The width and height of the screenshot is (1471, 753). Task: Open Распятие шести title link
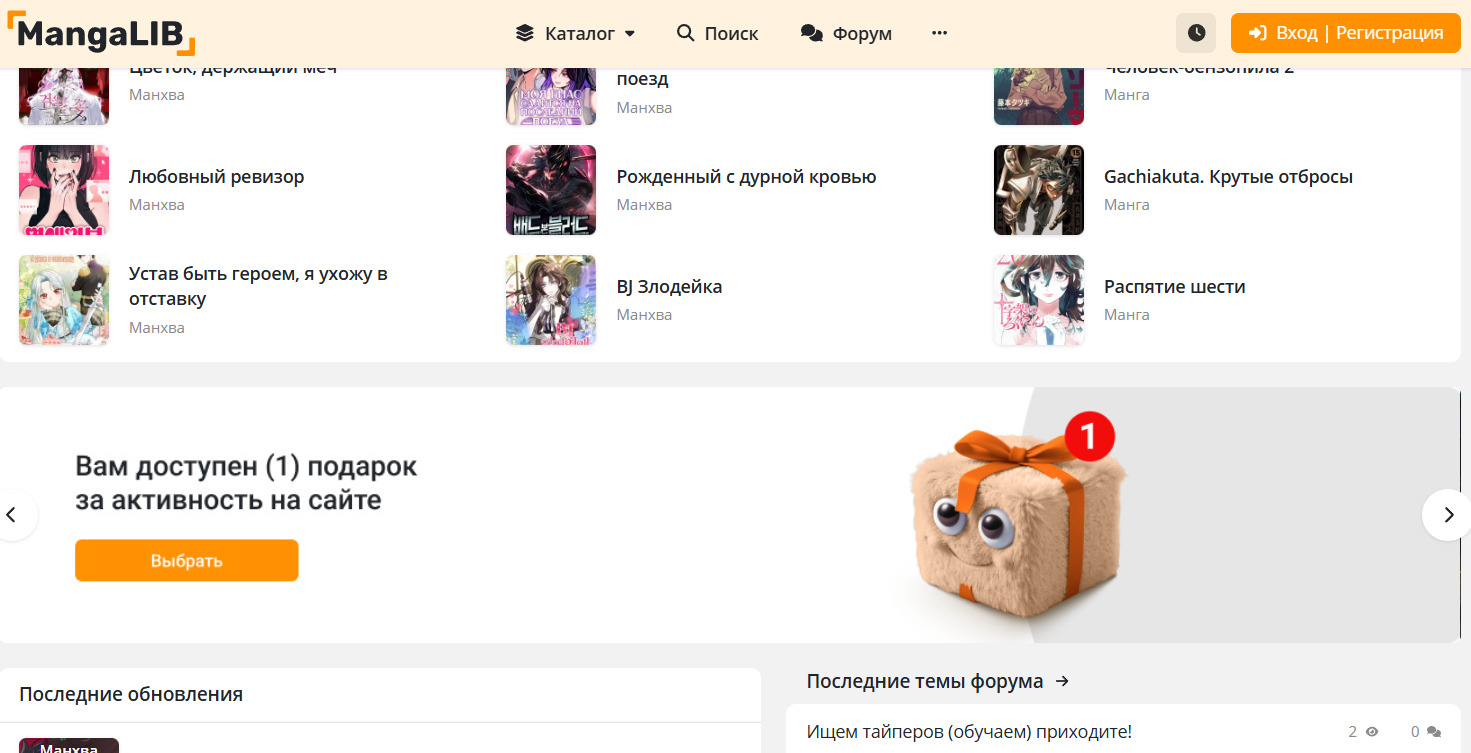1174,287
